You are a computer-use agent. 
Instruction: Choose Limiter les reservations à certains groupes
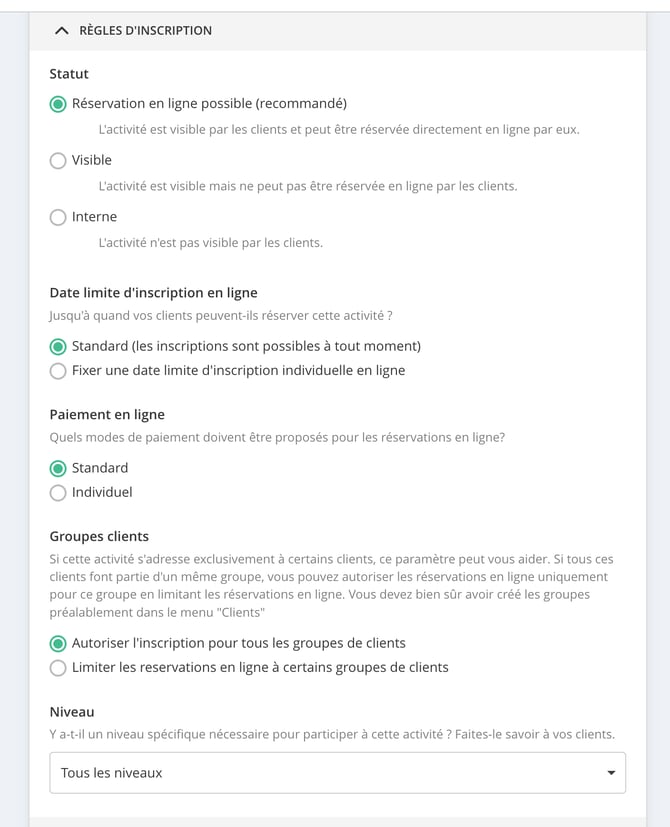(x=58, y=668)
